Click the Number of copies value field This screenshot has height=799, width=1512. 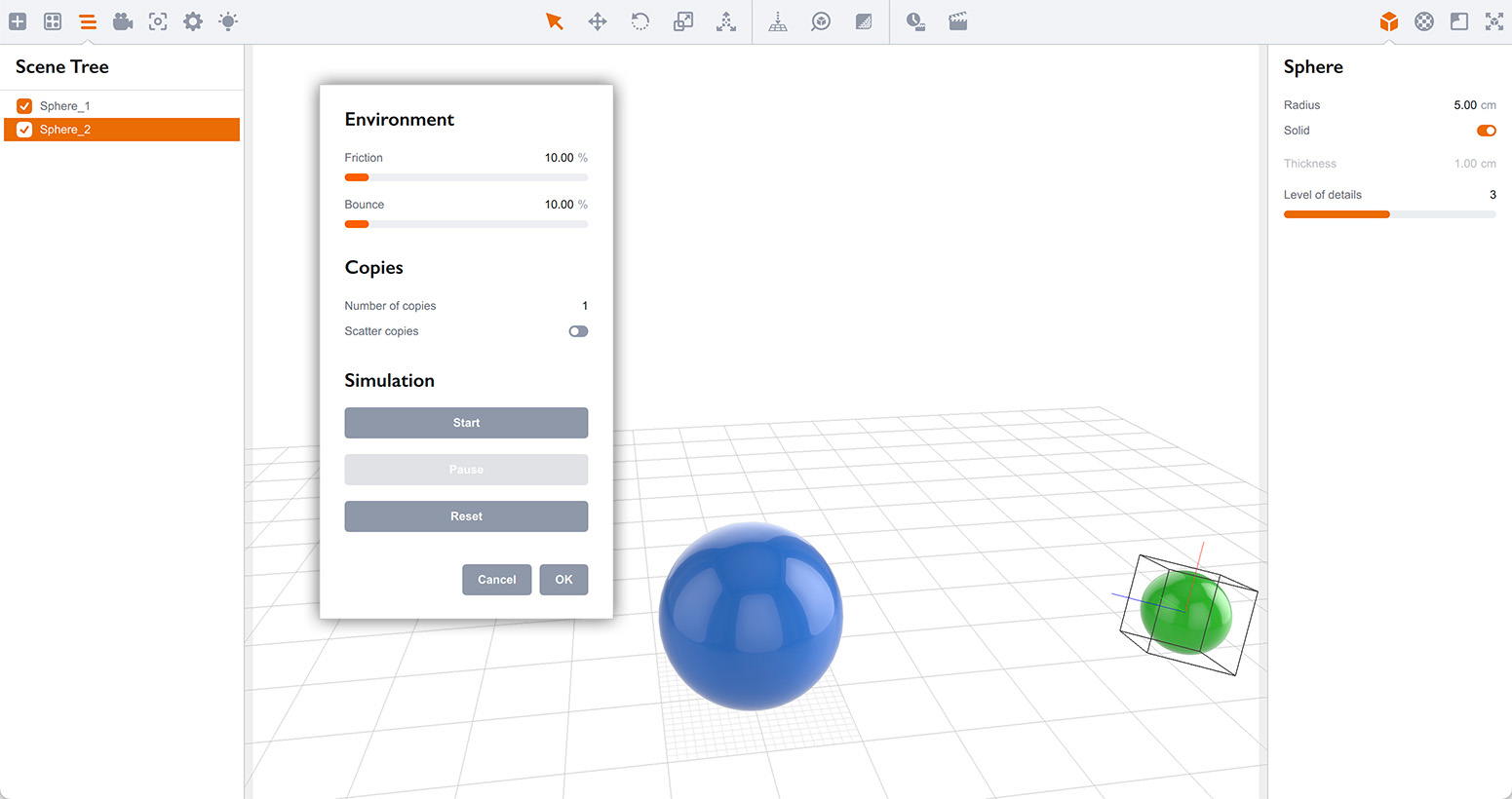tap(584, 306)
